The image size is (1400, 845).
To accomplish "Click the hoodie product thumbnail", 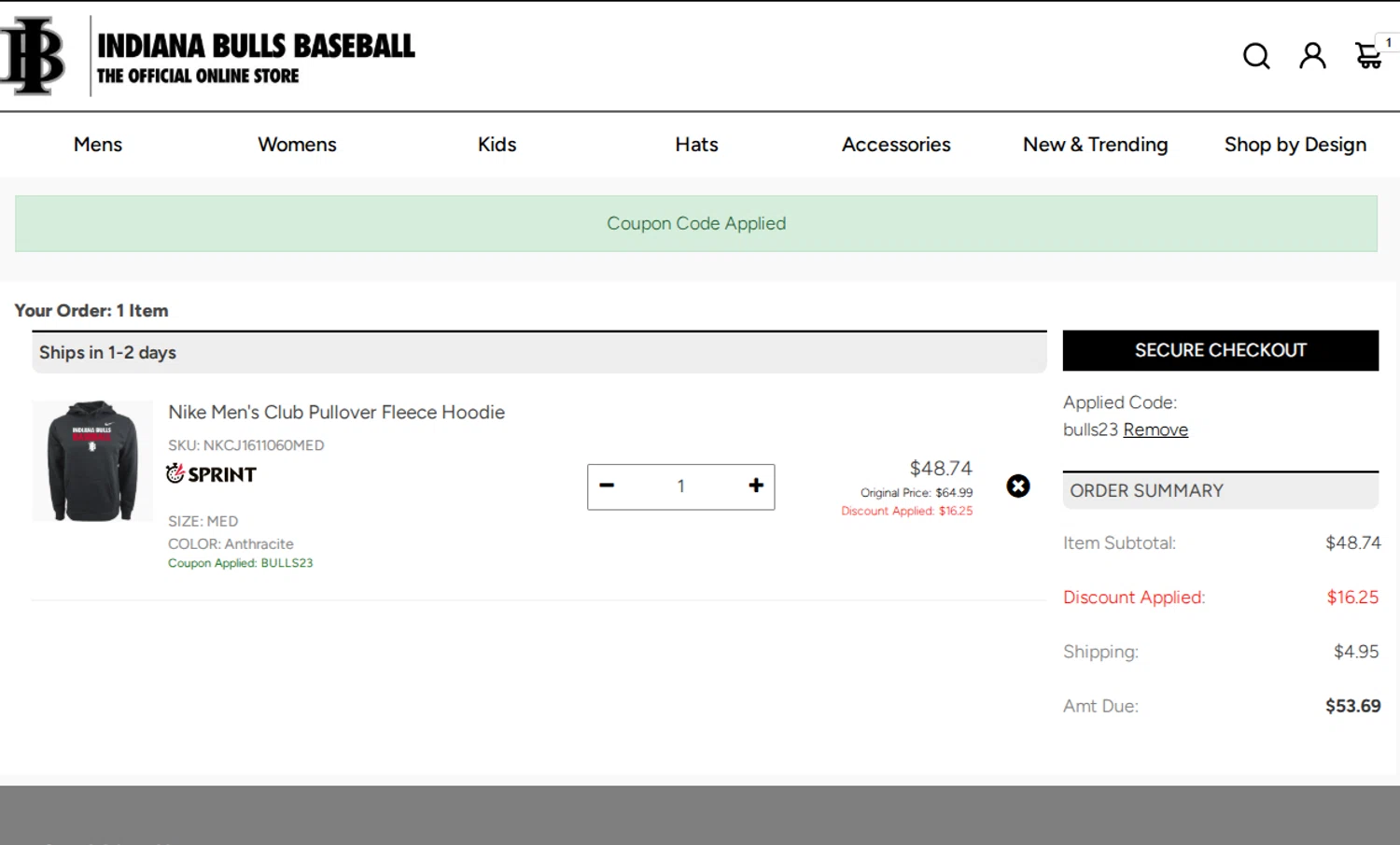I will click(92, 461).
